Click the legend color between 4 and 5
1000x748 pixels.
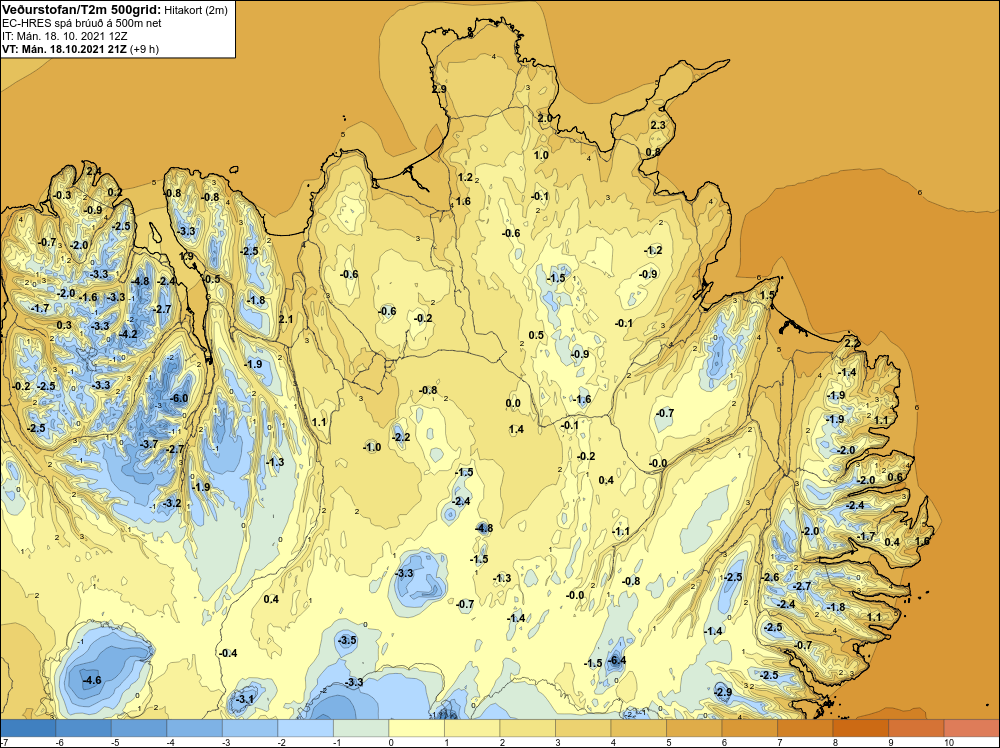638,728
